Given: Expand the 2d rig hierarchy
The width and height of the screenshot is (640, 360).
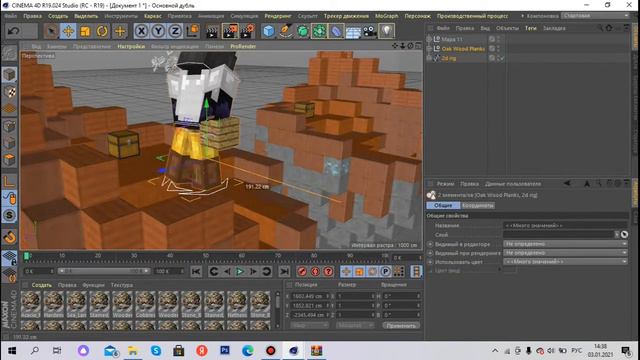Looking at the screenshot, I should 429,58.
